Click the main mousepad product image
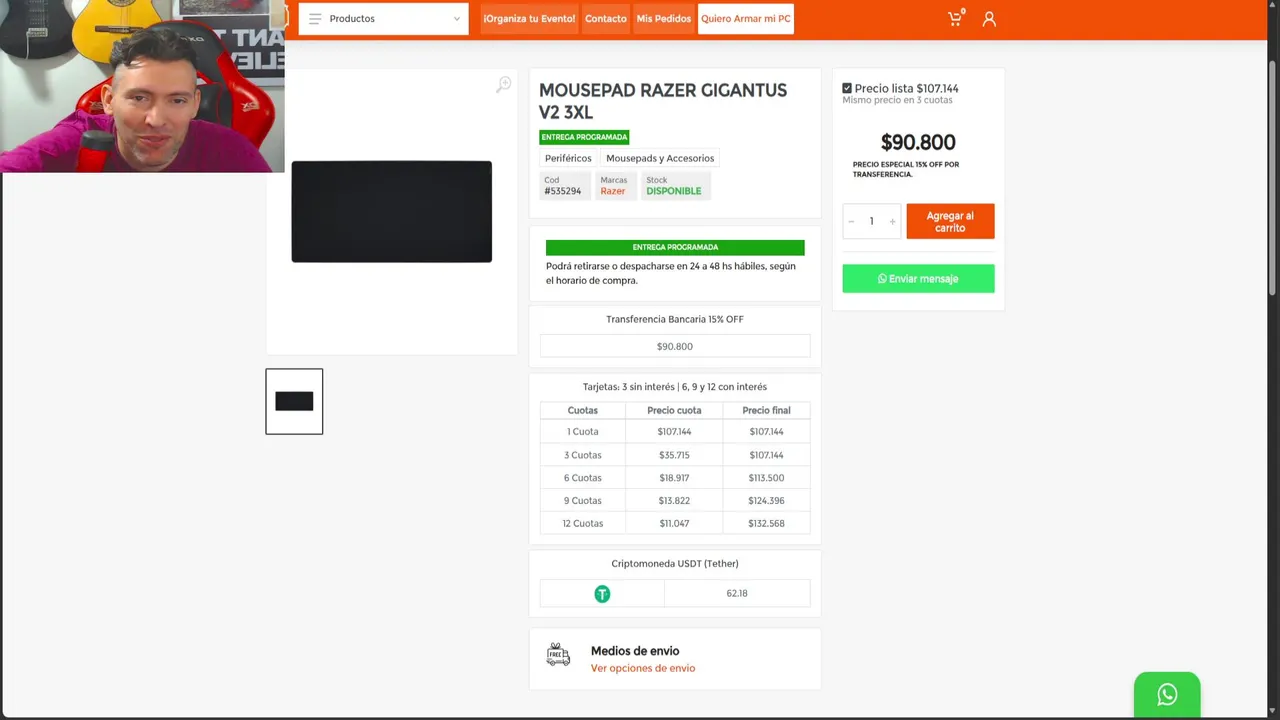 [392, 212]
